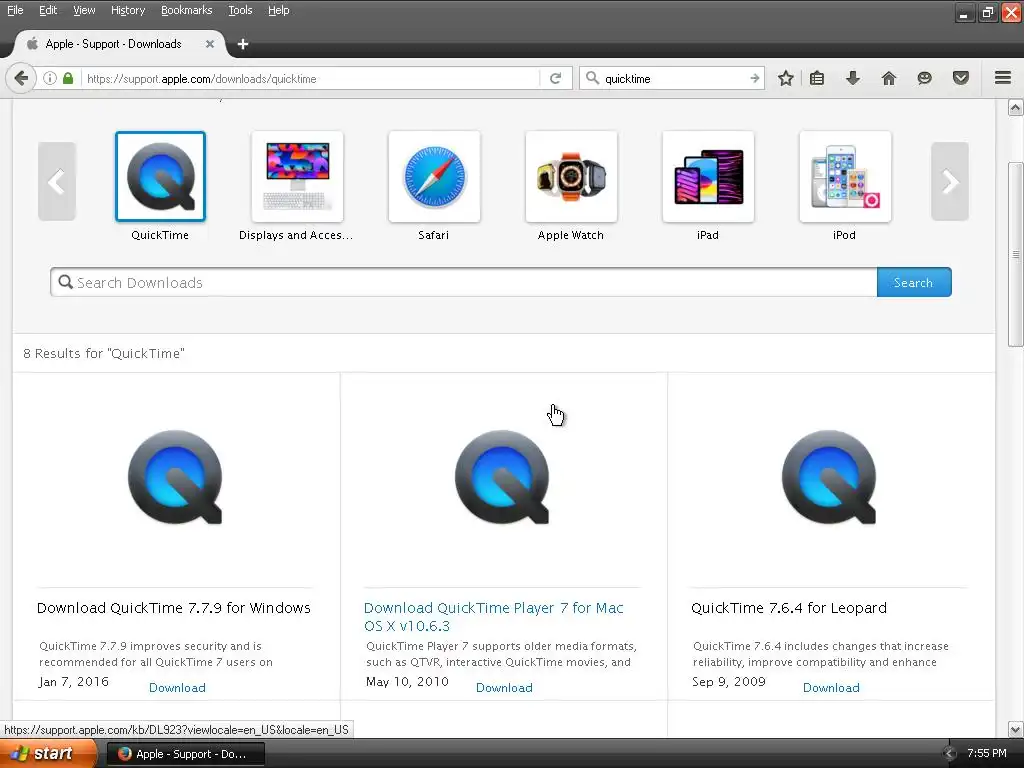Click the green padlock security icon
This screenshot has height=768, width=1024.
pos(68,78)
